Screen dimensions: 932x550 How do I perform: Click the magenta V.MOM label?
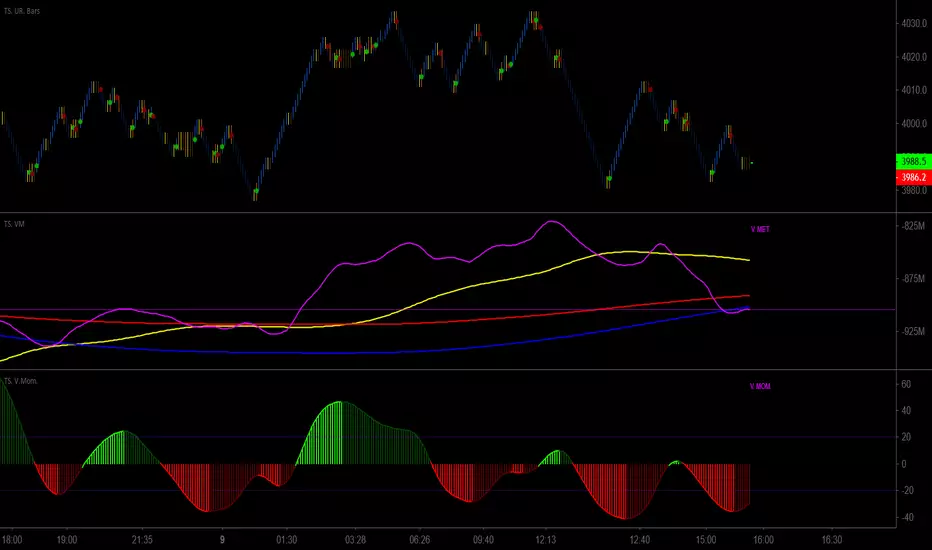point(761,386)
